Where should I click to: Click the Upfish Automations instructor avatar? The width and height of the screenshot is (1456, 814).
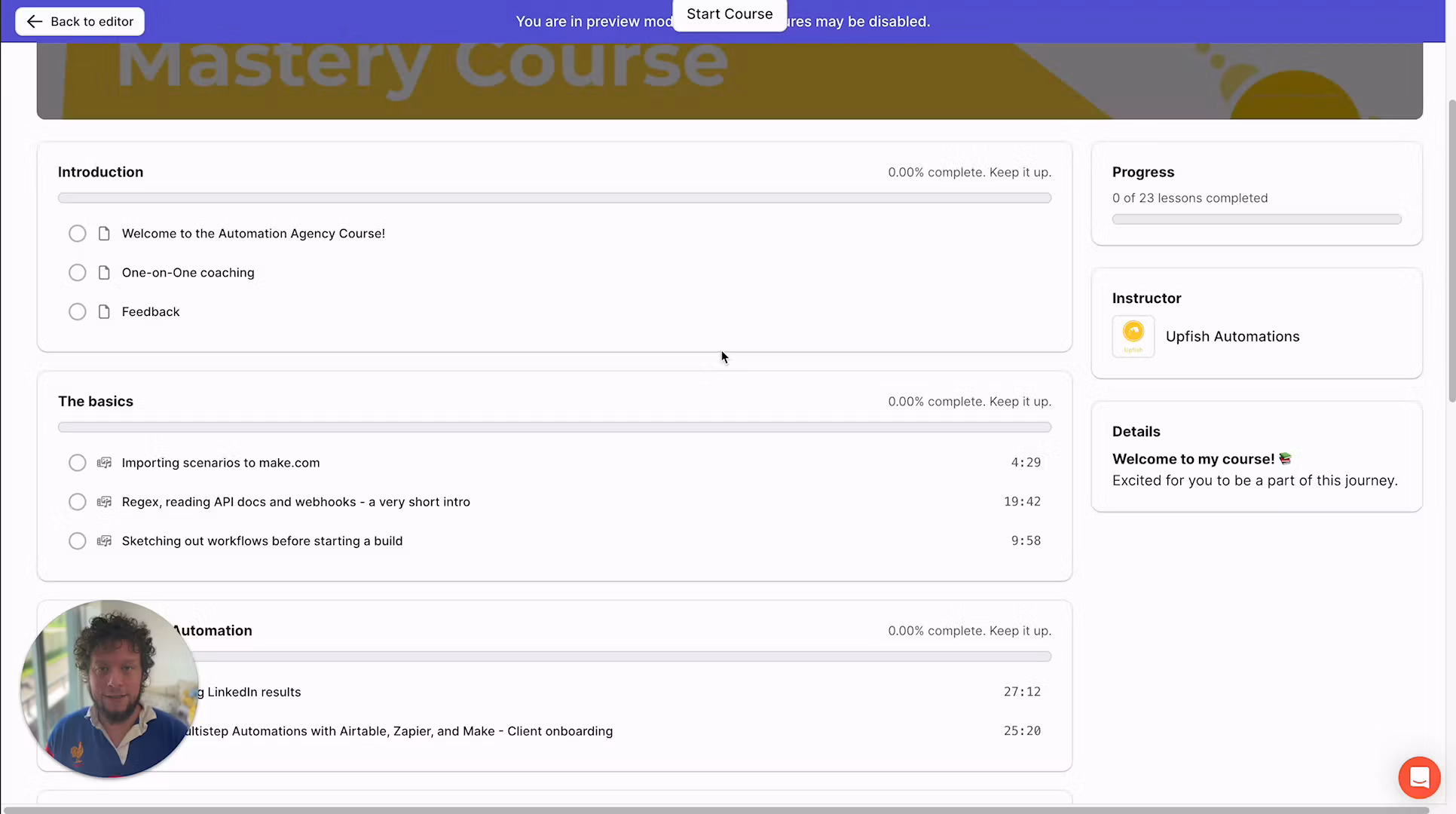1133,336
